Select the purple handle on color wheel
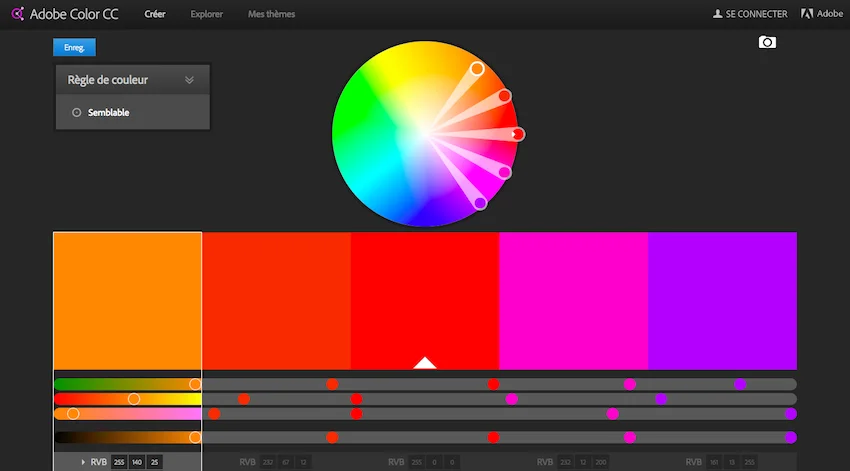The height and width of the screenshot is (471, 850). [x=480, y=203]
